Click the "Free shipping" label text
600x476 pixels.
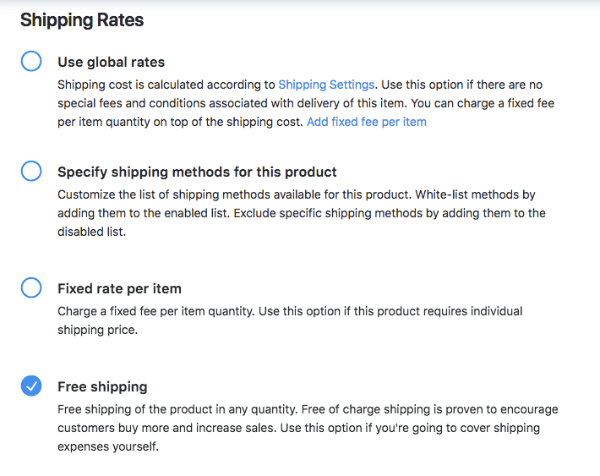tap(102, 386)
